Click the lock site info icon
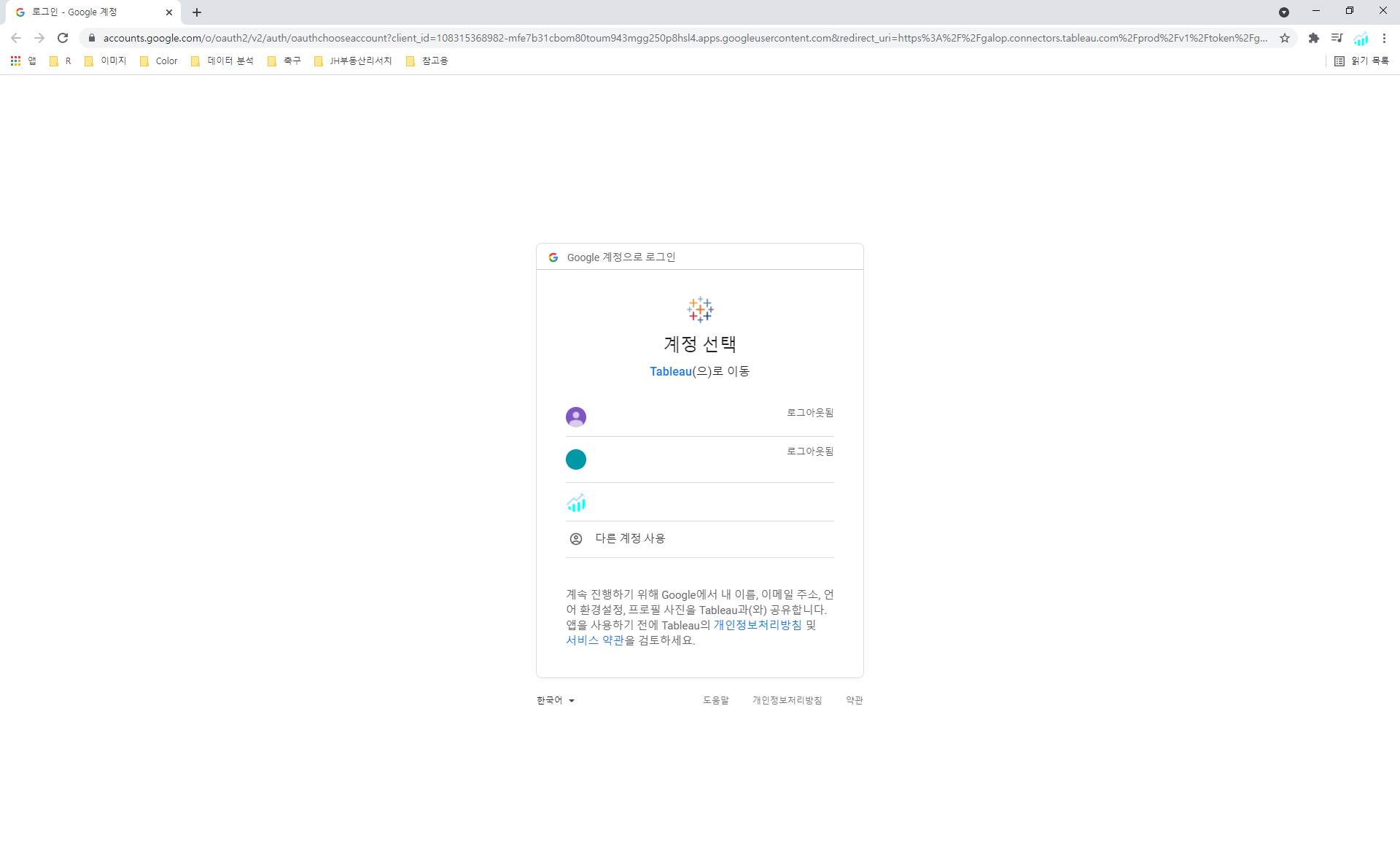 pyautogui.click(x=92, y=38)
